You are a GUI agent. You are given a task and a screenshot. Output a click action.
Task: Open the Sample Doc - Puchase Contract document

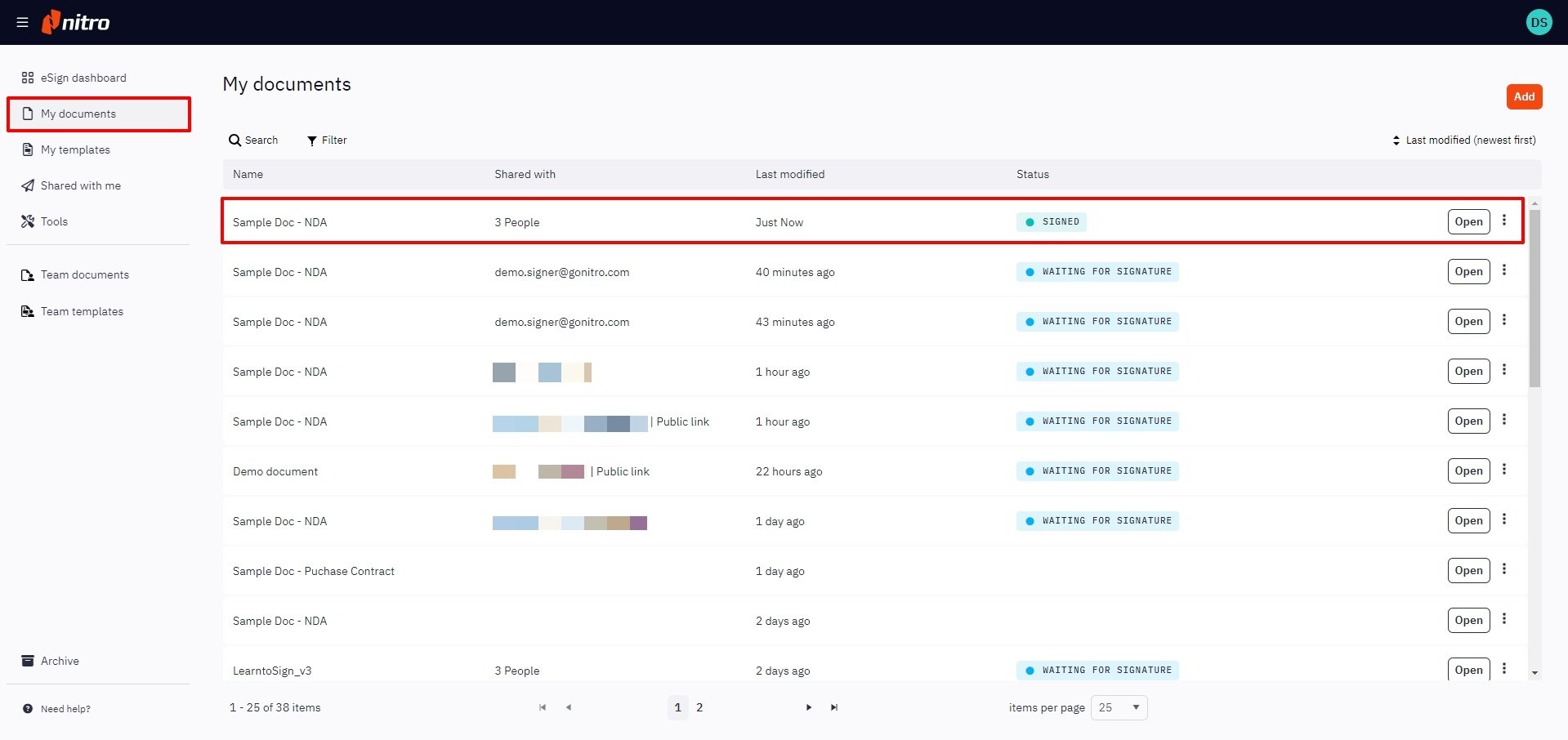click(1468, 570)
